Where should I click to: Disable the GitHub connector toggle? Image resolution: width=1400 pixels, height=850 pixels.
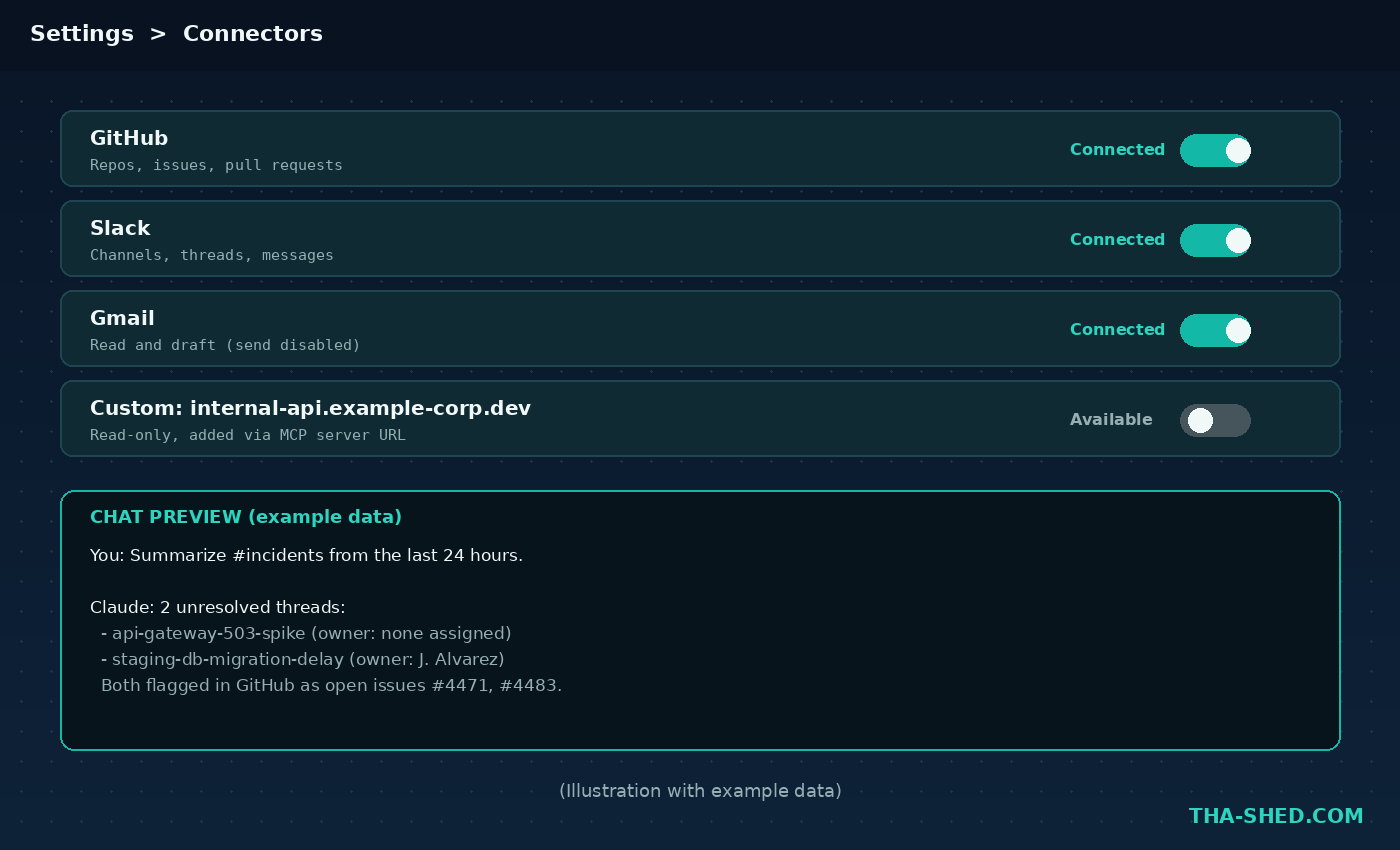pyautogui.click(x=1215, y=150)
